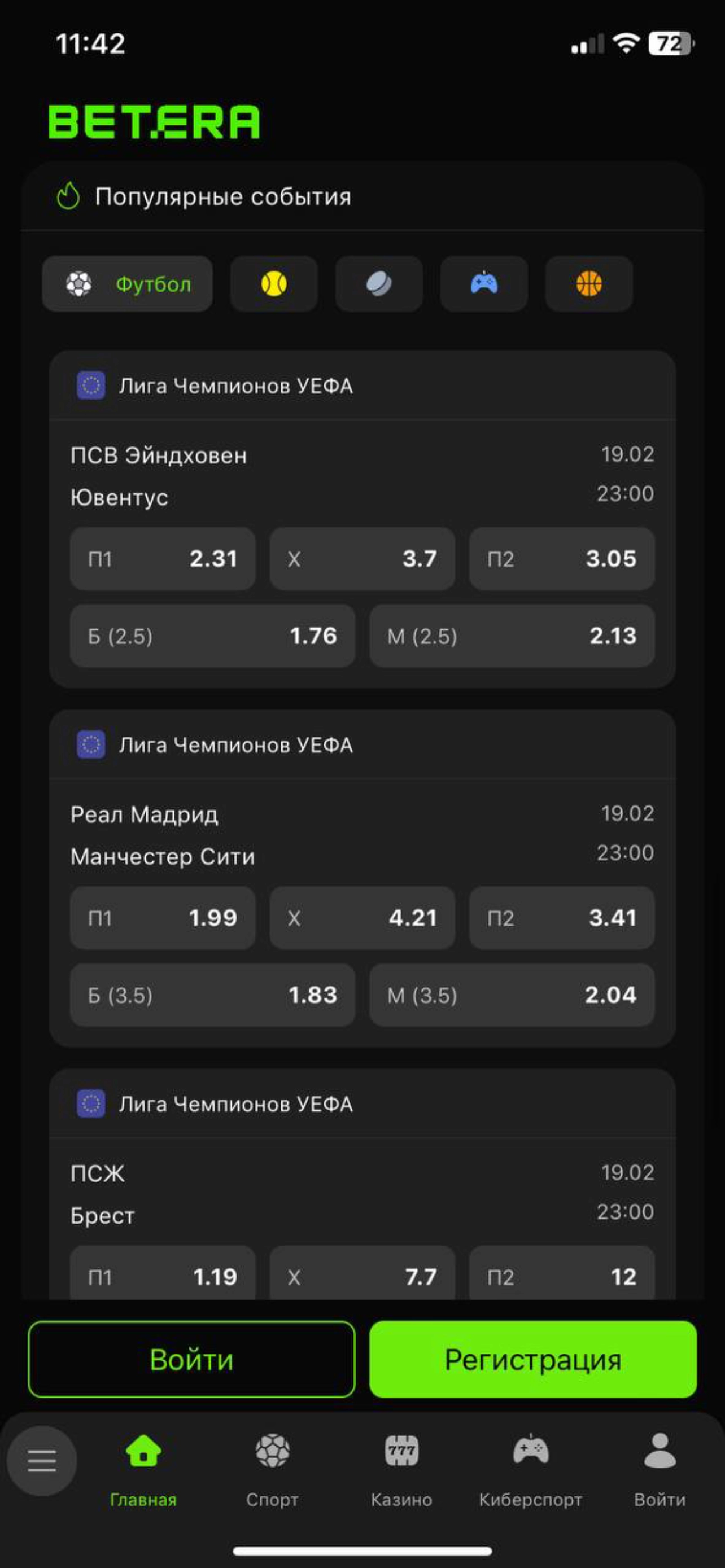725x1568 pixels.
Task: Open the hamburger menu button
Action: tap(41, 1460)
